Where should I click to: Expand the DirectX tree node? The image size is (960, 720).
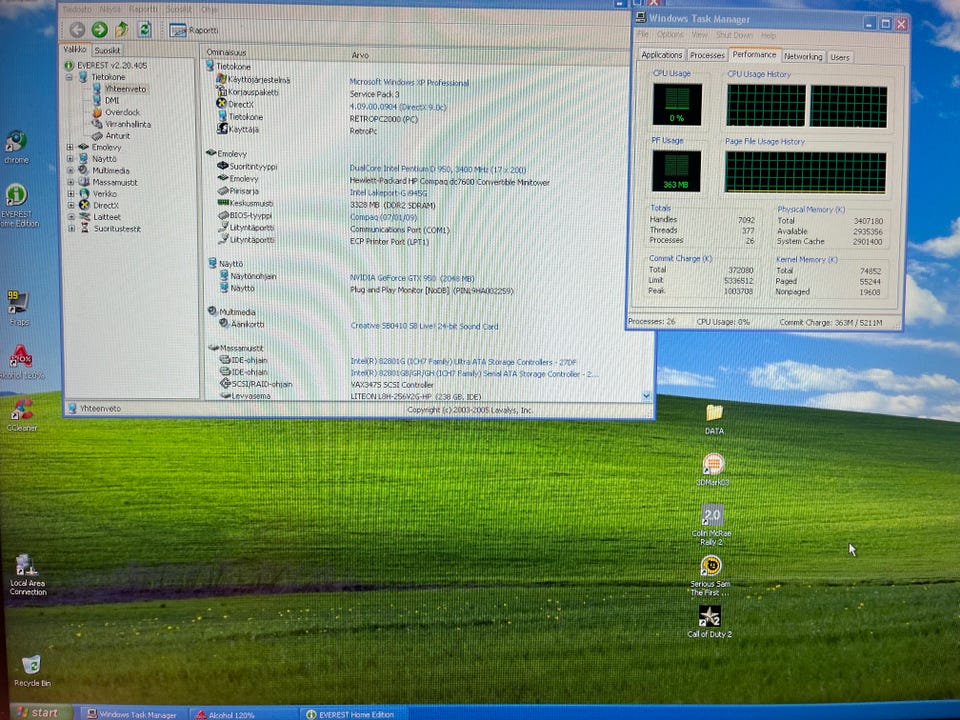coord(71,205)
